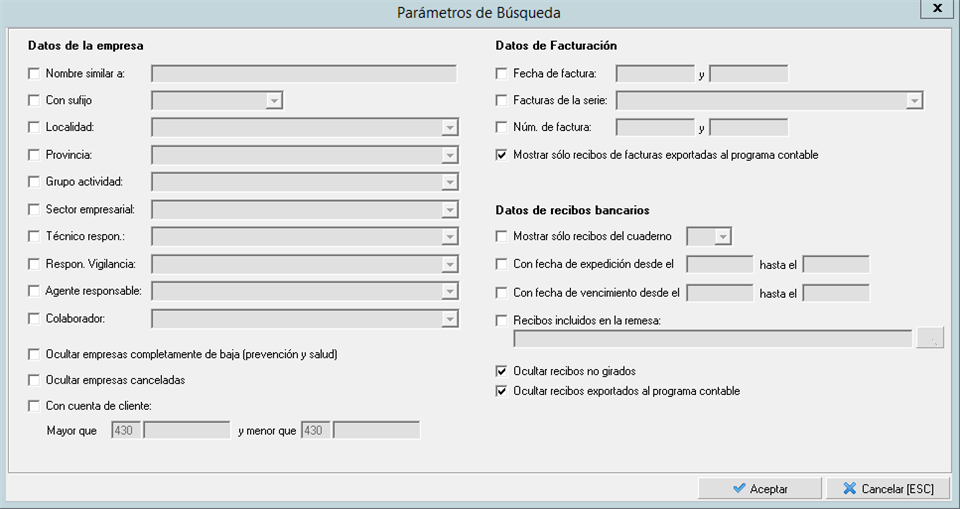Screen dimensions: 960x509
Task: Tick the Fecha de factura checkbox
Action: [x=502, y=73]
